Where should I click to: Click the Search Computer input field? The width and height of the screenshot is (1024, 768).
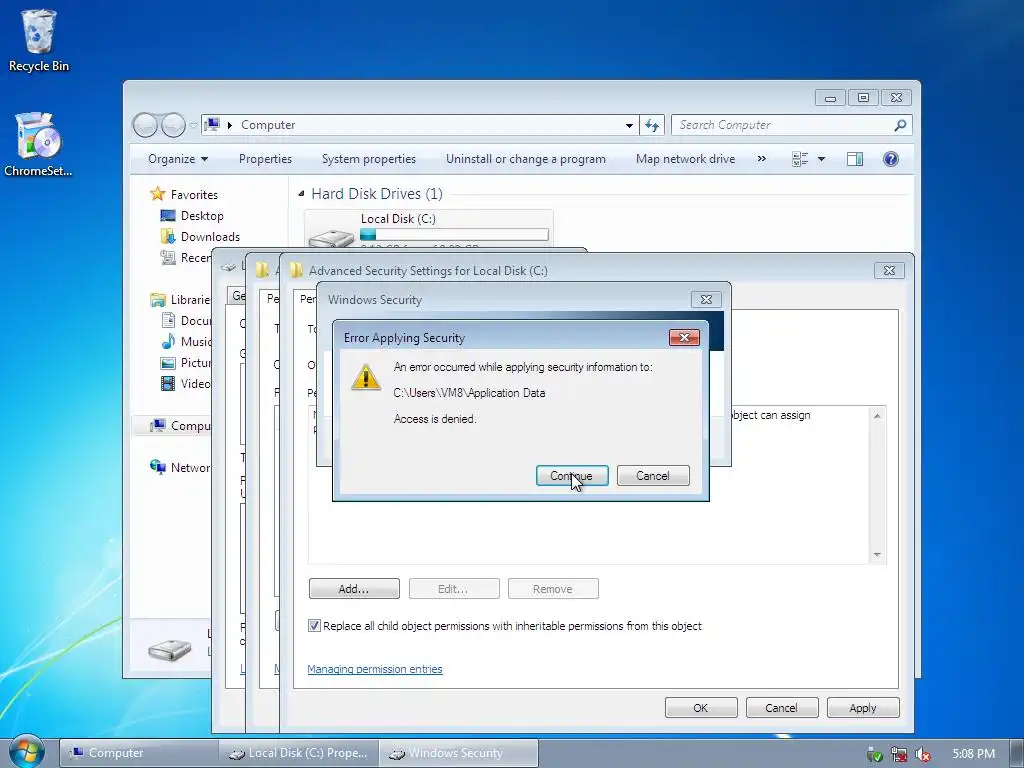(784, 125)
